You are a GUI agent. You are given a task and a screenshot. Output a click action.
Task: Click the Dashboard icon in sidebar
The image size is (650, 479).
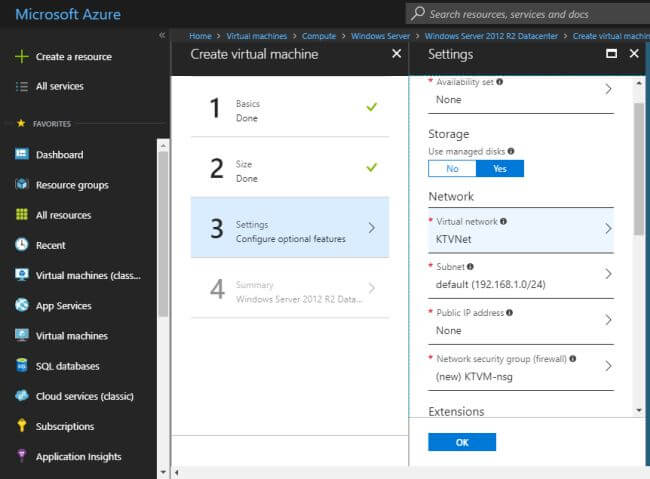tap(21, 155)
